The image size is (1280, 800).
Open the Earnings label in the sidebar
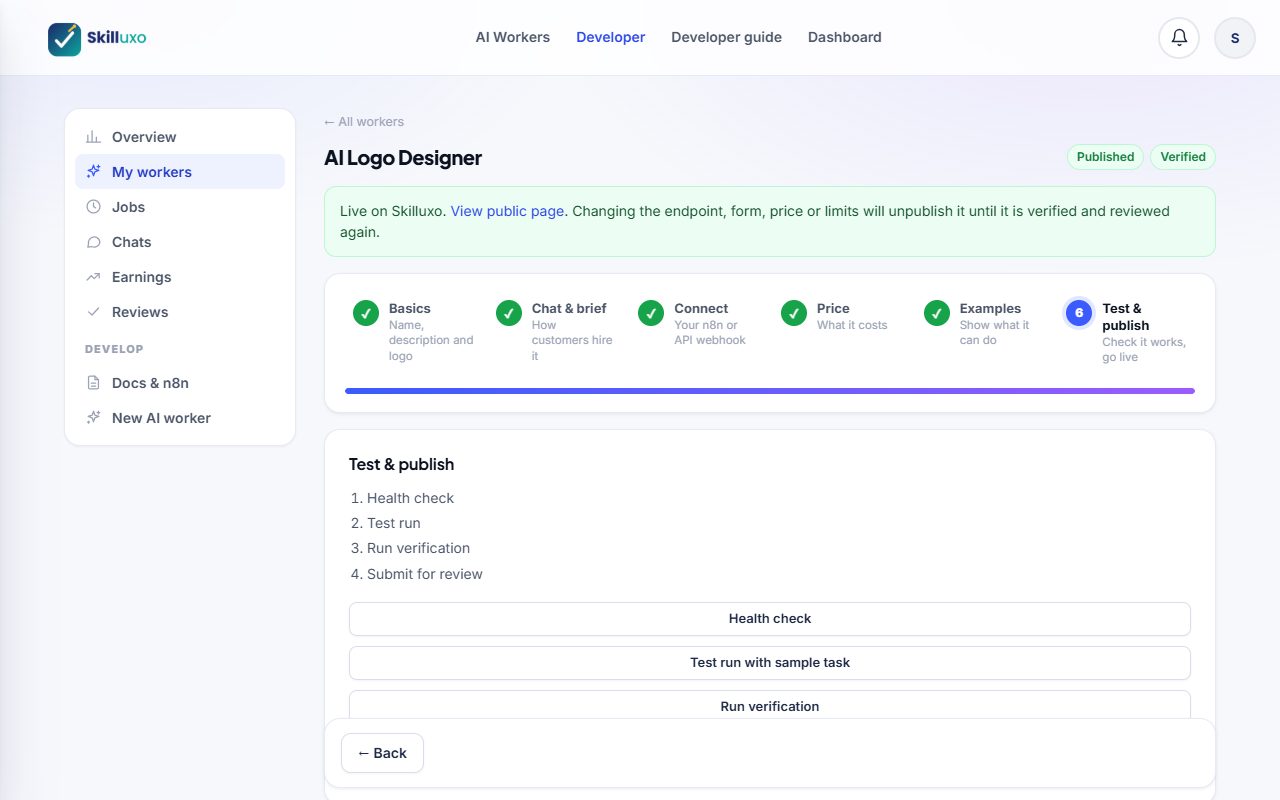pyautogui.click(x=141, y=277)
